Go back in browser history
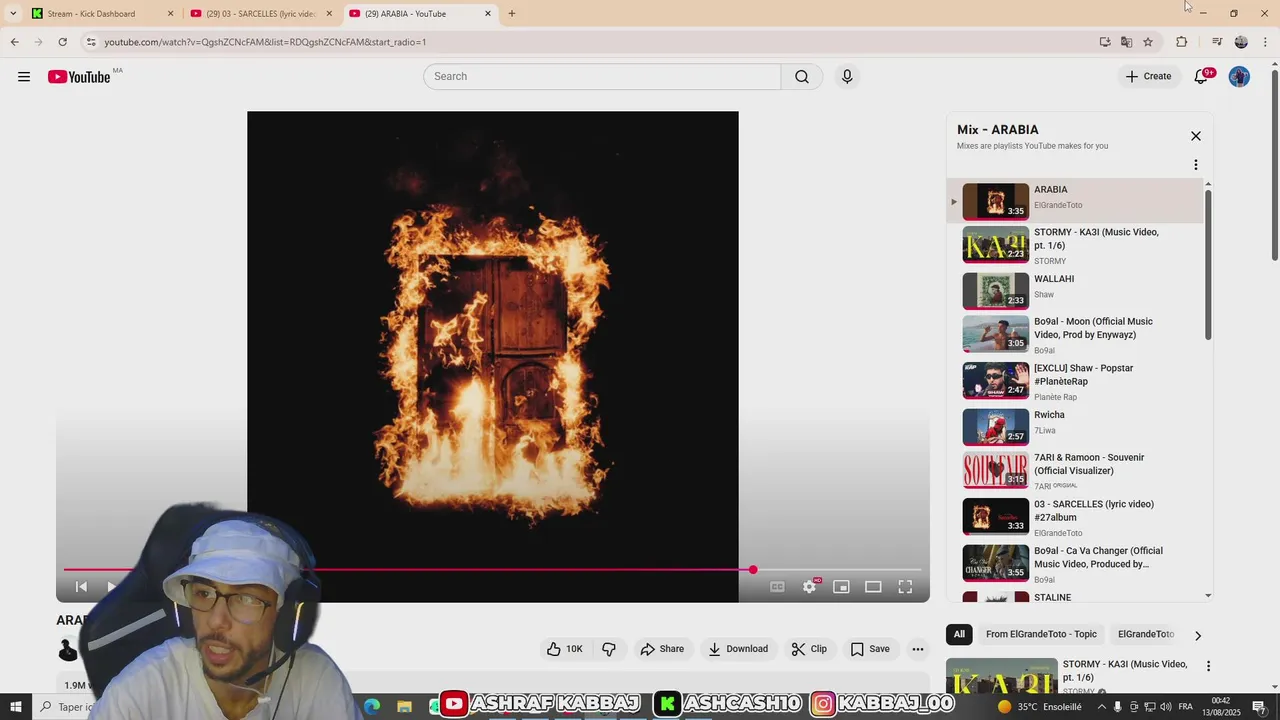 (x=14, y=42)
